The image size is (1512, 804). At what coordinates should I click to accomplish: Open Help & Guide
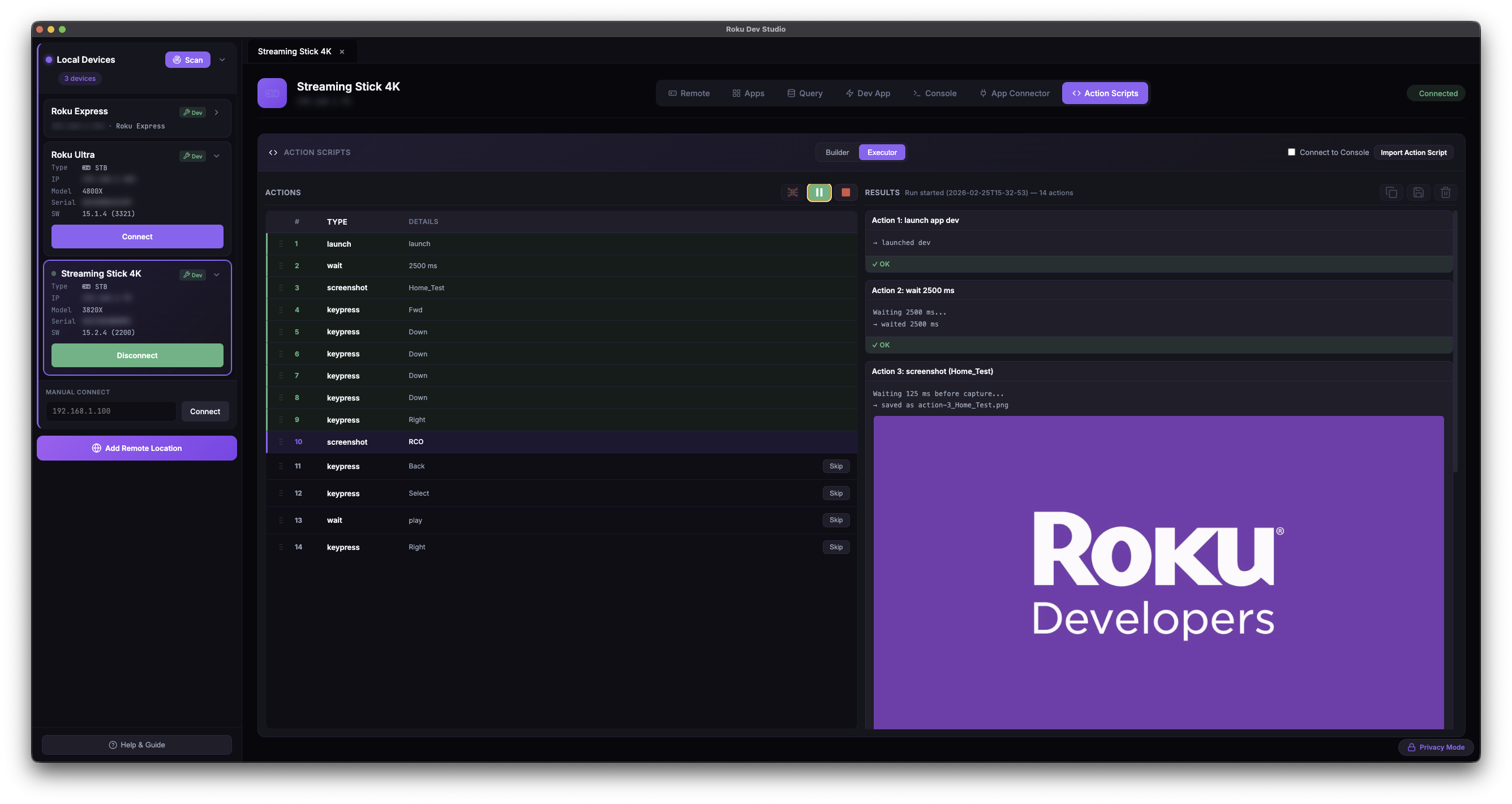(x=137, y=745)
